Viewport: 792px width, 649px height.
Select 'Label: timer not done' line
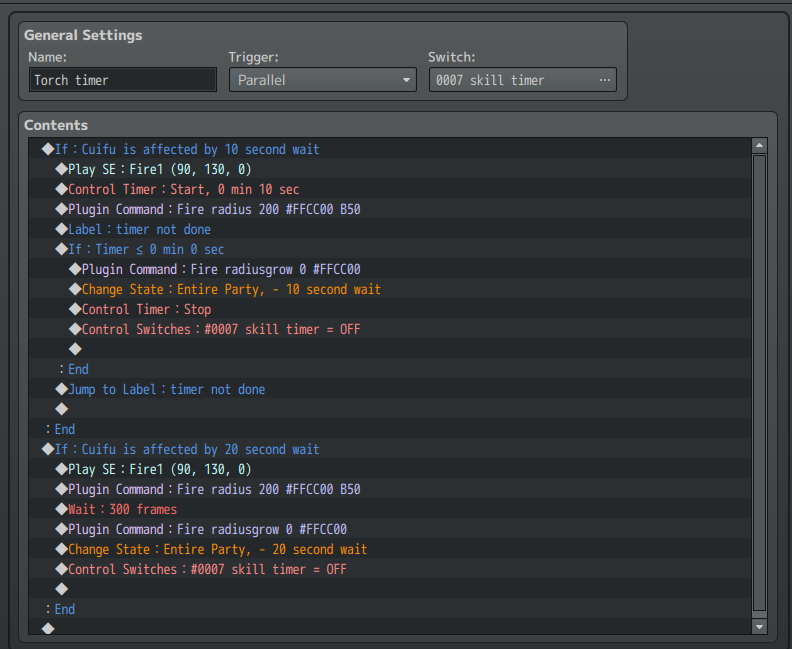coord(389,229)
